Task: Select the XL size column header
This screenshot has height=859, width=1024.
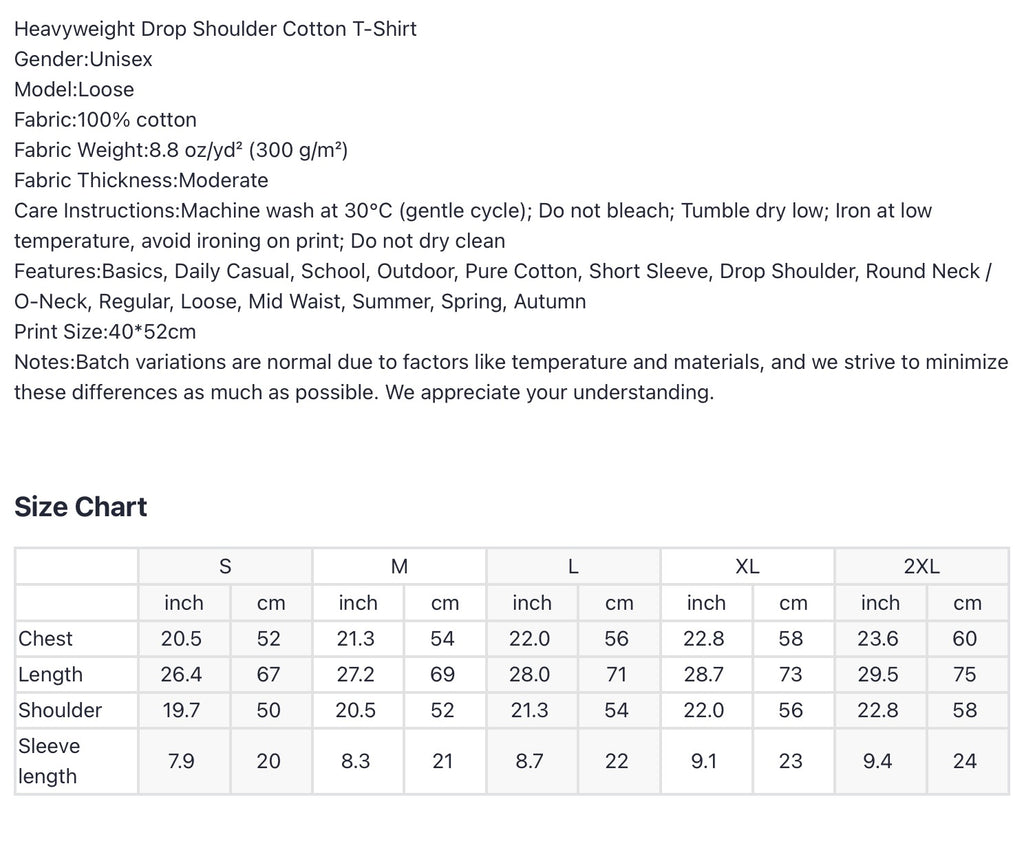Action: coord(748,566)
